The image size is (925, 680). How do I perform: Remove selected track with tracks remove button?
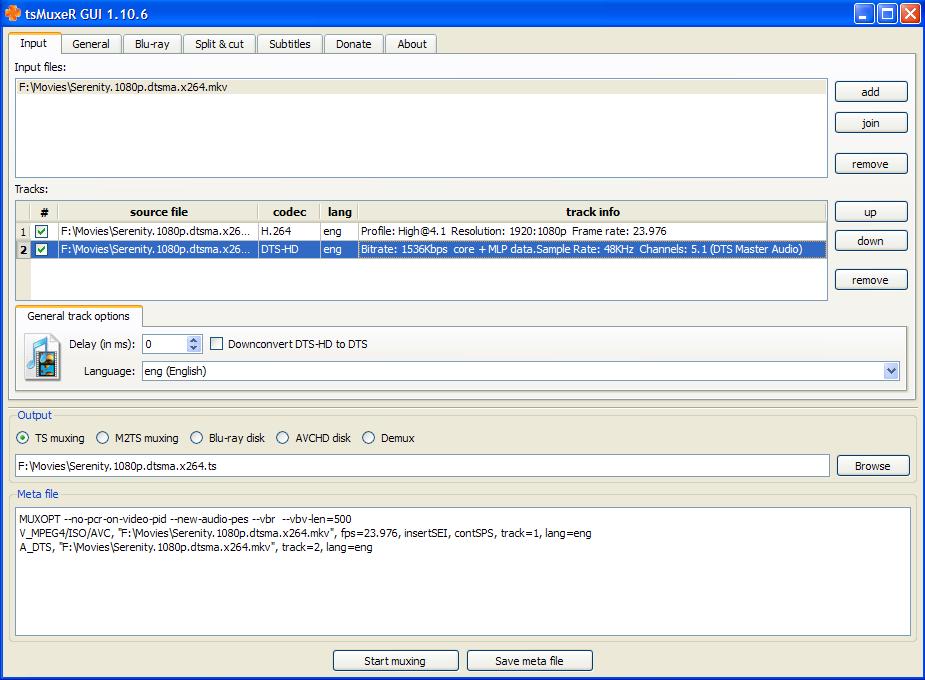[871, 280]
